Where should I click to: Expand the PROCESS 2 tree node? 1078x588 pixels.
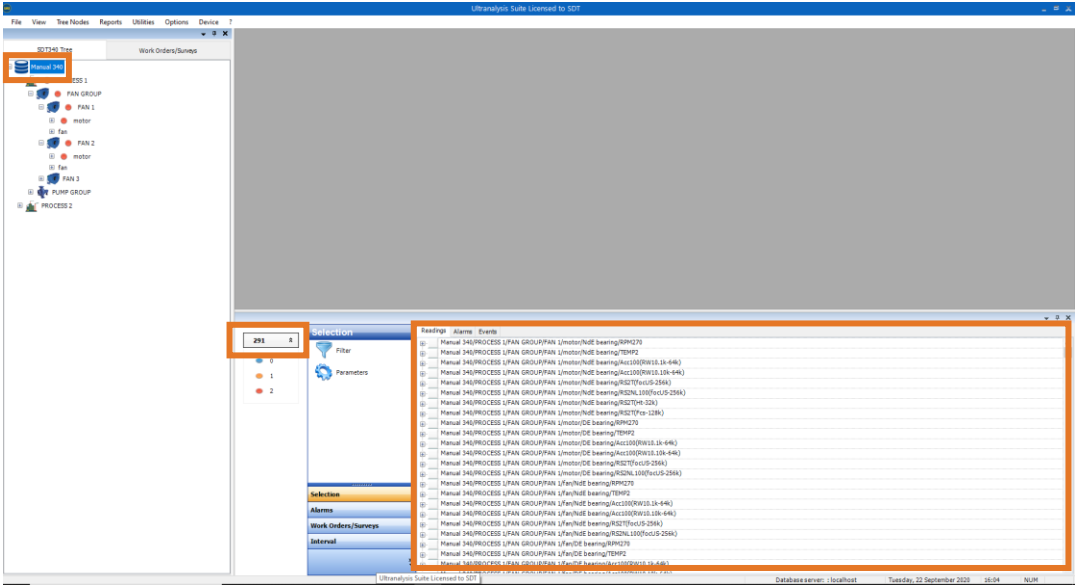click(x=19, y=206)
